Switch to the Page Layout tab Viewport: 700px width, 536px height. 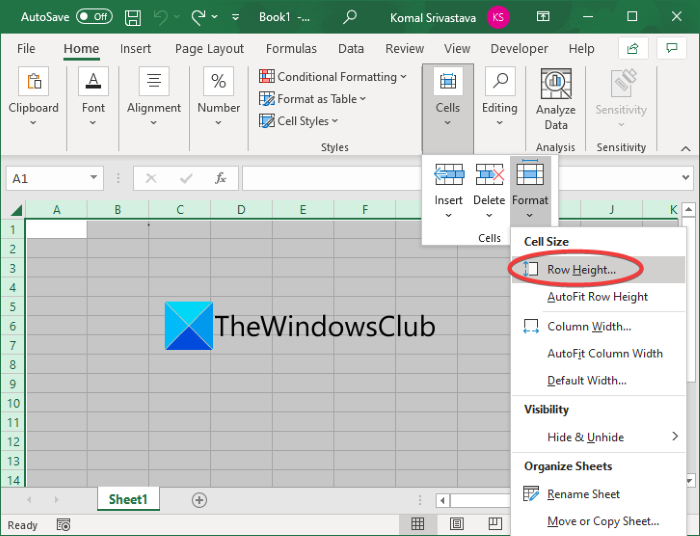click(209, 49)
